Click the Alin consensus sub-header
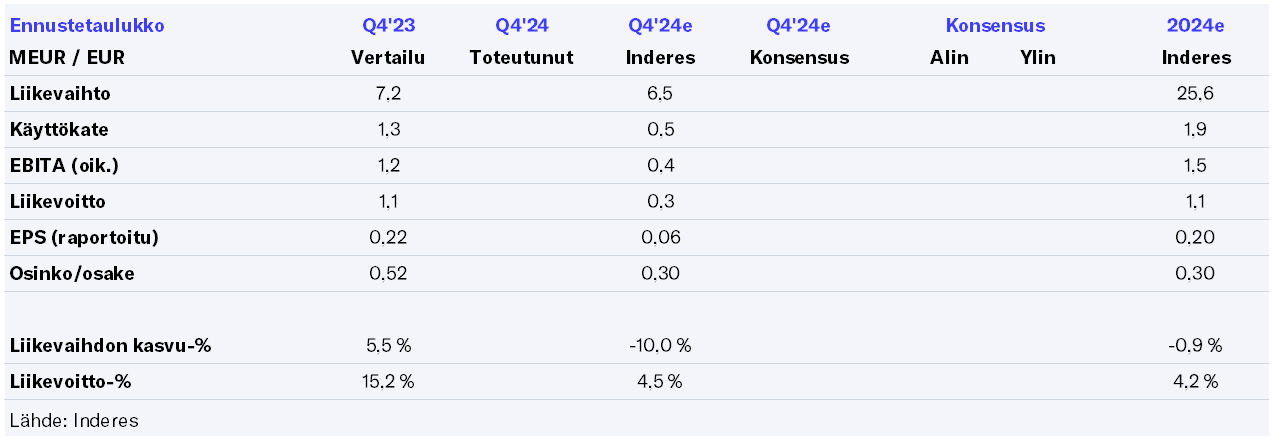 949,57
